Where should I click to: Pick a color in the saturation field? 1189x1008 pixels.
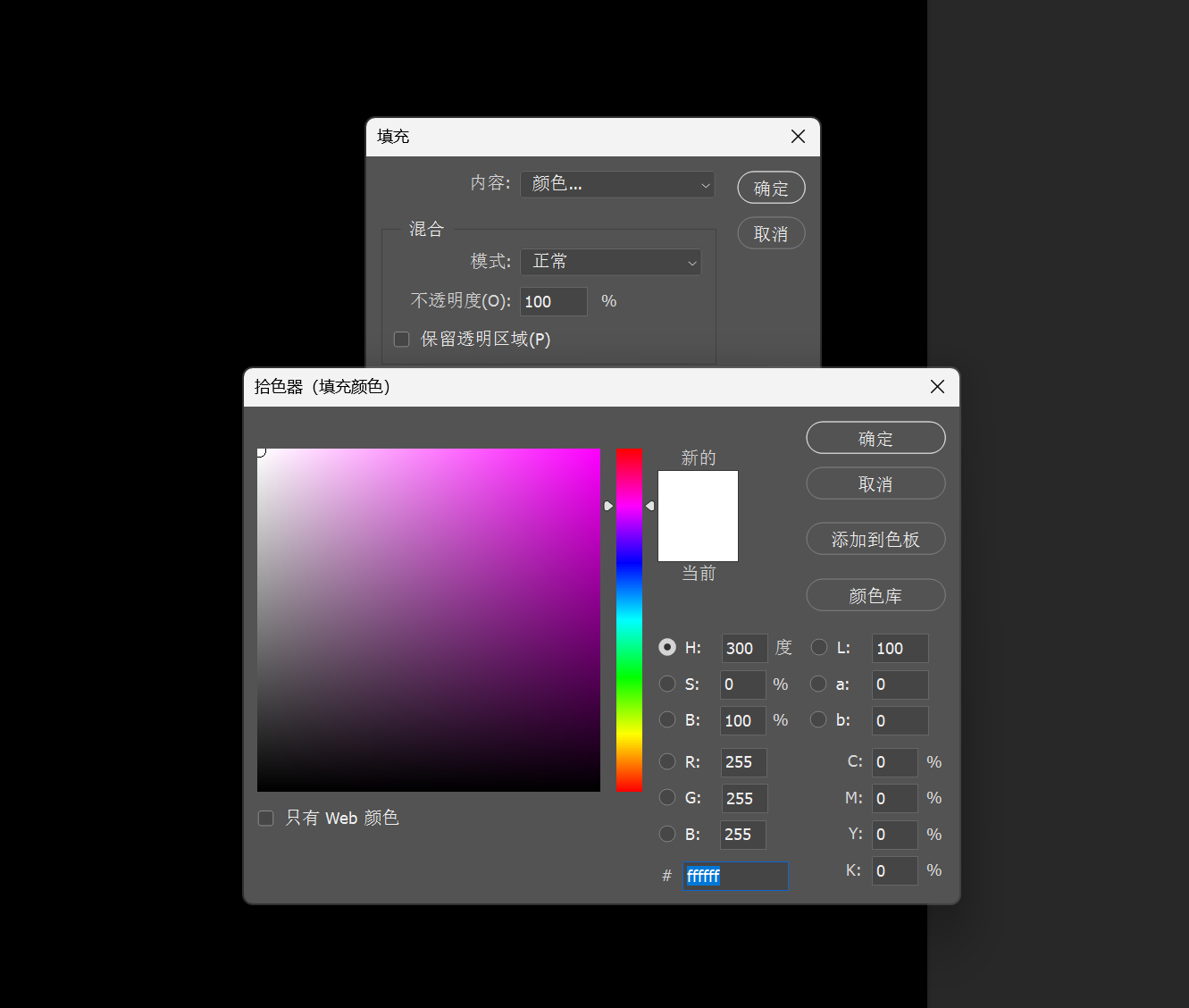[x=429, y=620]
